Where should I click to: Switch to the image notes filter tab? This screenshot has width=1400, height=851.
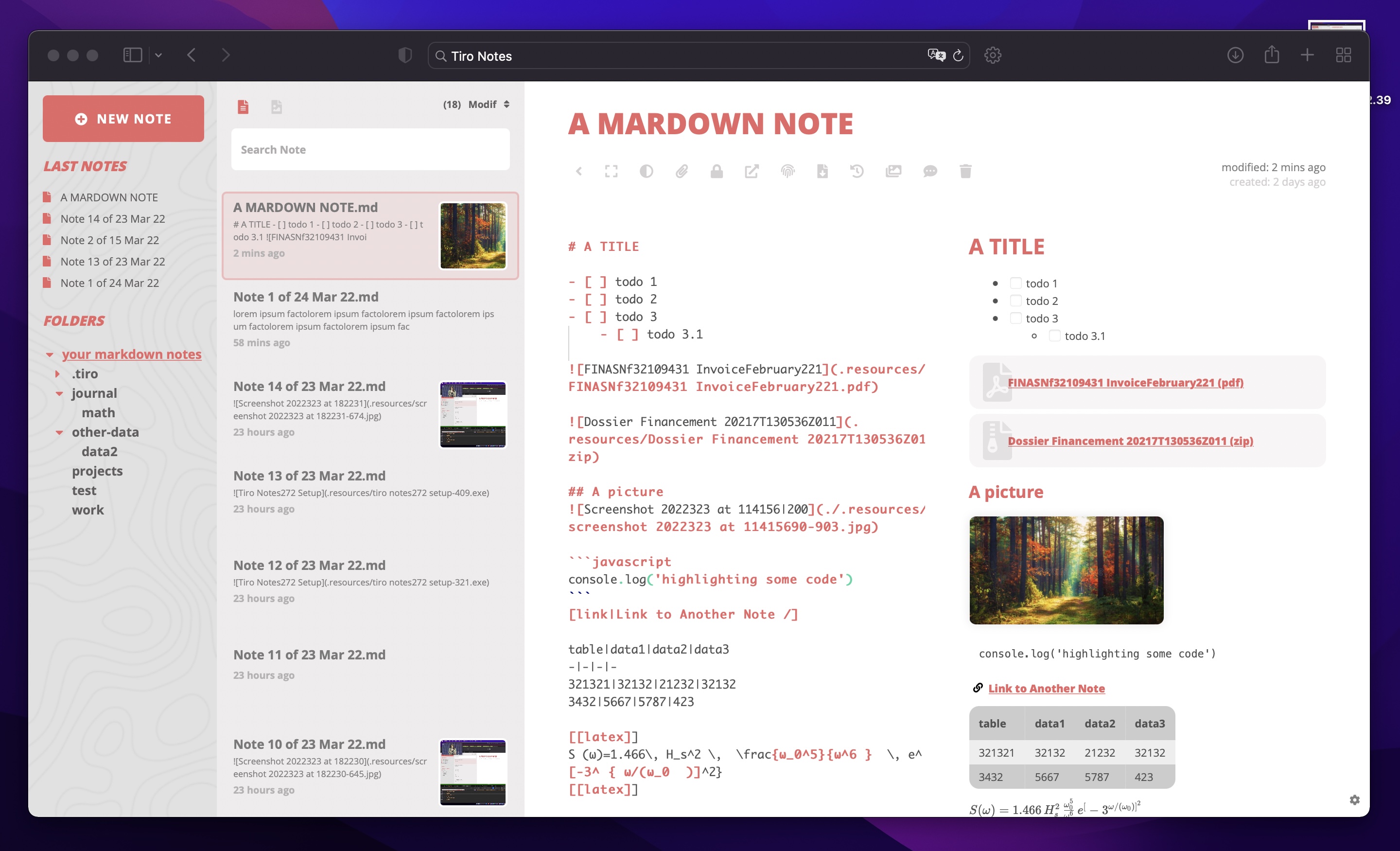click(277, 106)
